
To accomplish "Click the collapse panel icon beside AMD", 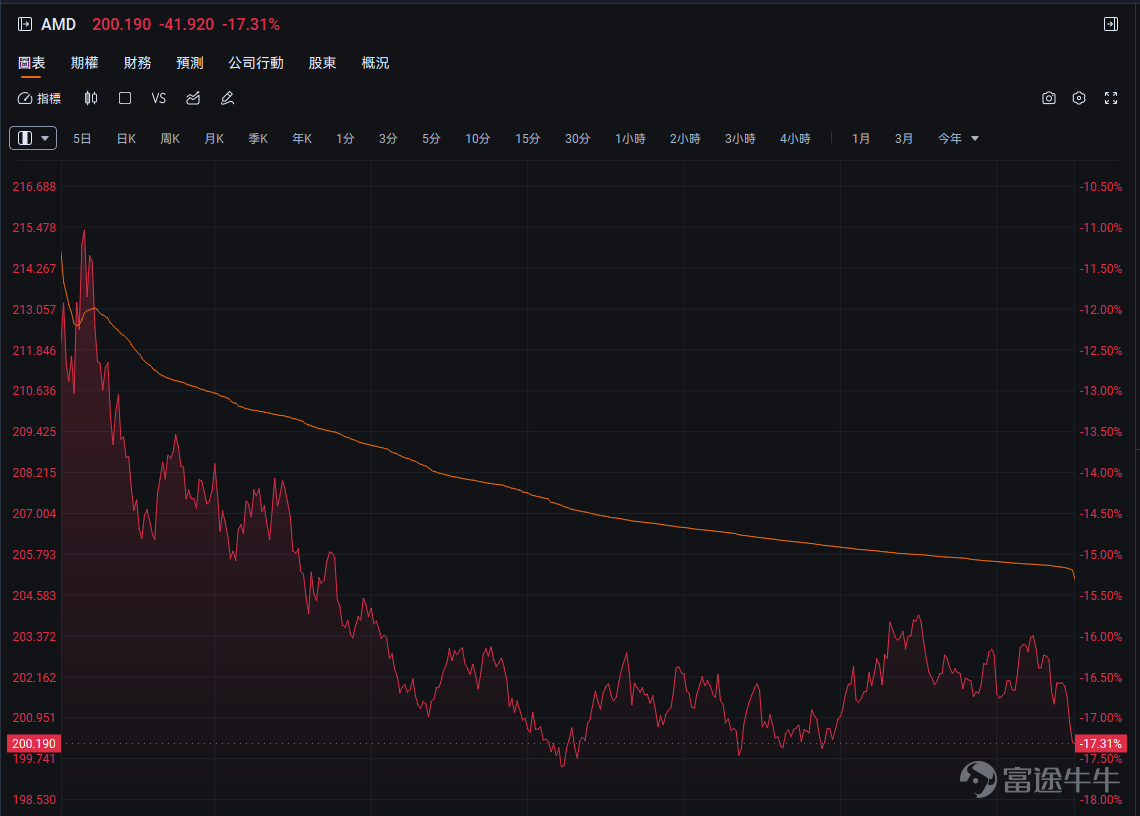I will (25, 24).
